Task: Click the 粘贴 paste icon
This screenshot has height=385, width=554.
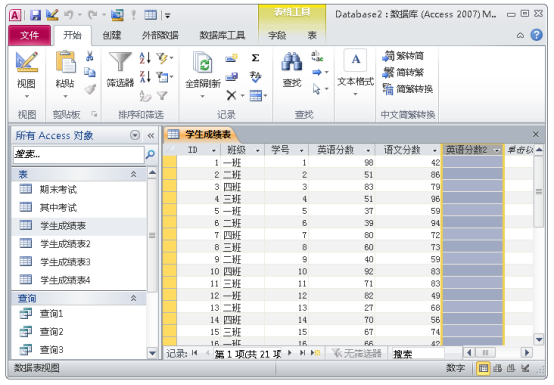Action: click(65, 63)
